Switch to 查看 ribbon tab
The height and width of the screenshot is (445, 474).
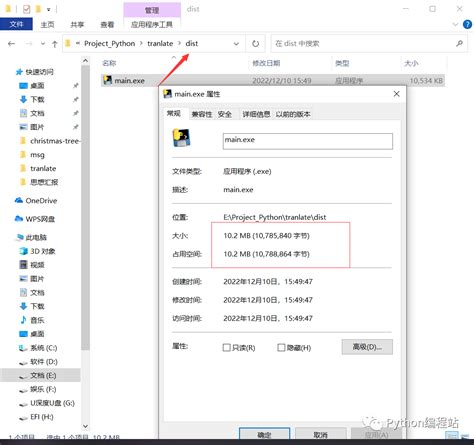(x=107, y=25)
